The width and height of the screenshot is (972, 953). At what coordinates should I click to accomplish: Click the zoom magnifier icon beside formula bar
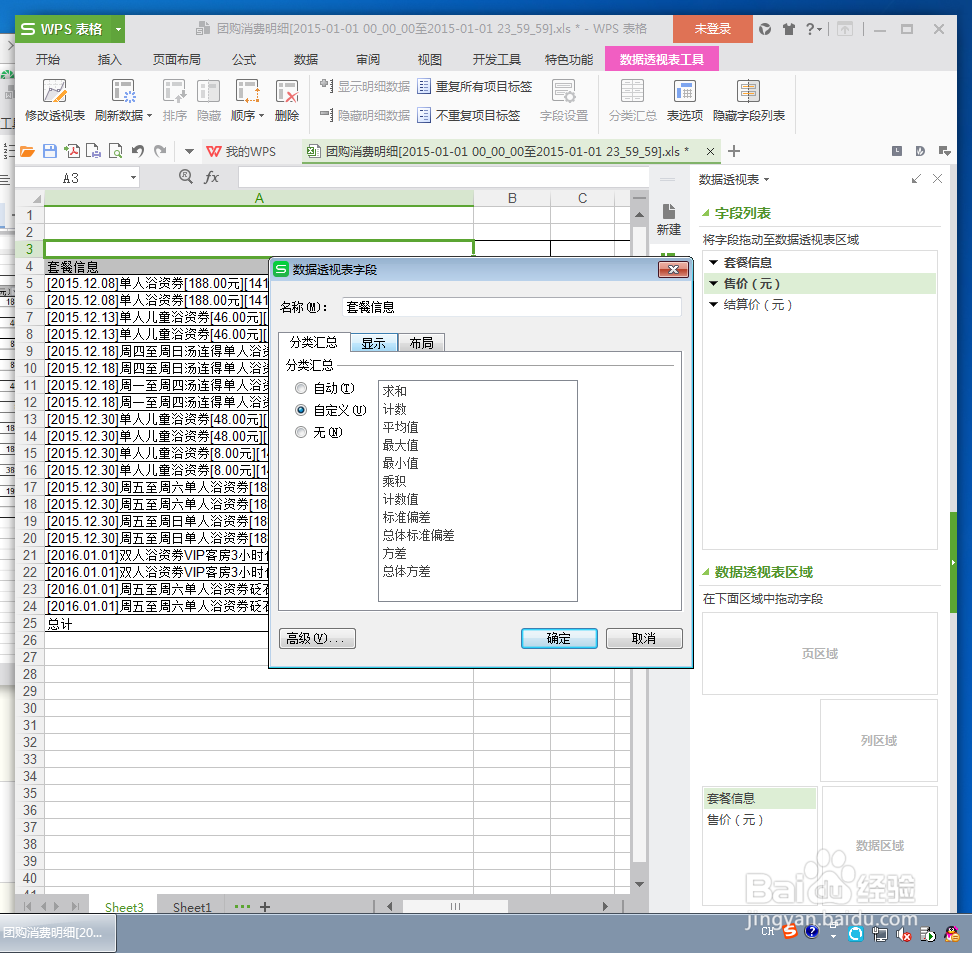[x=185, y=177]
